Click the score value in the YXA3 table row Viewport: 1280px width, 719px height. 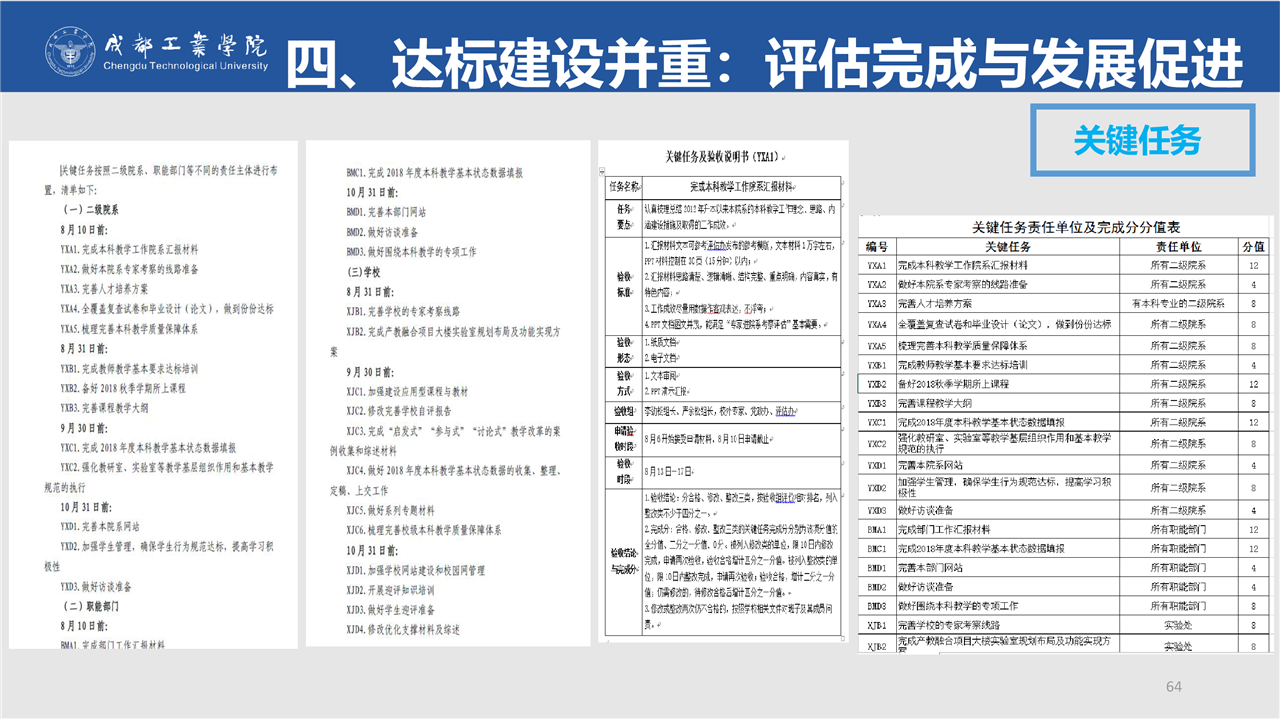coord(1253,304)
